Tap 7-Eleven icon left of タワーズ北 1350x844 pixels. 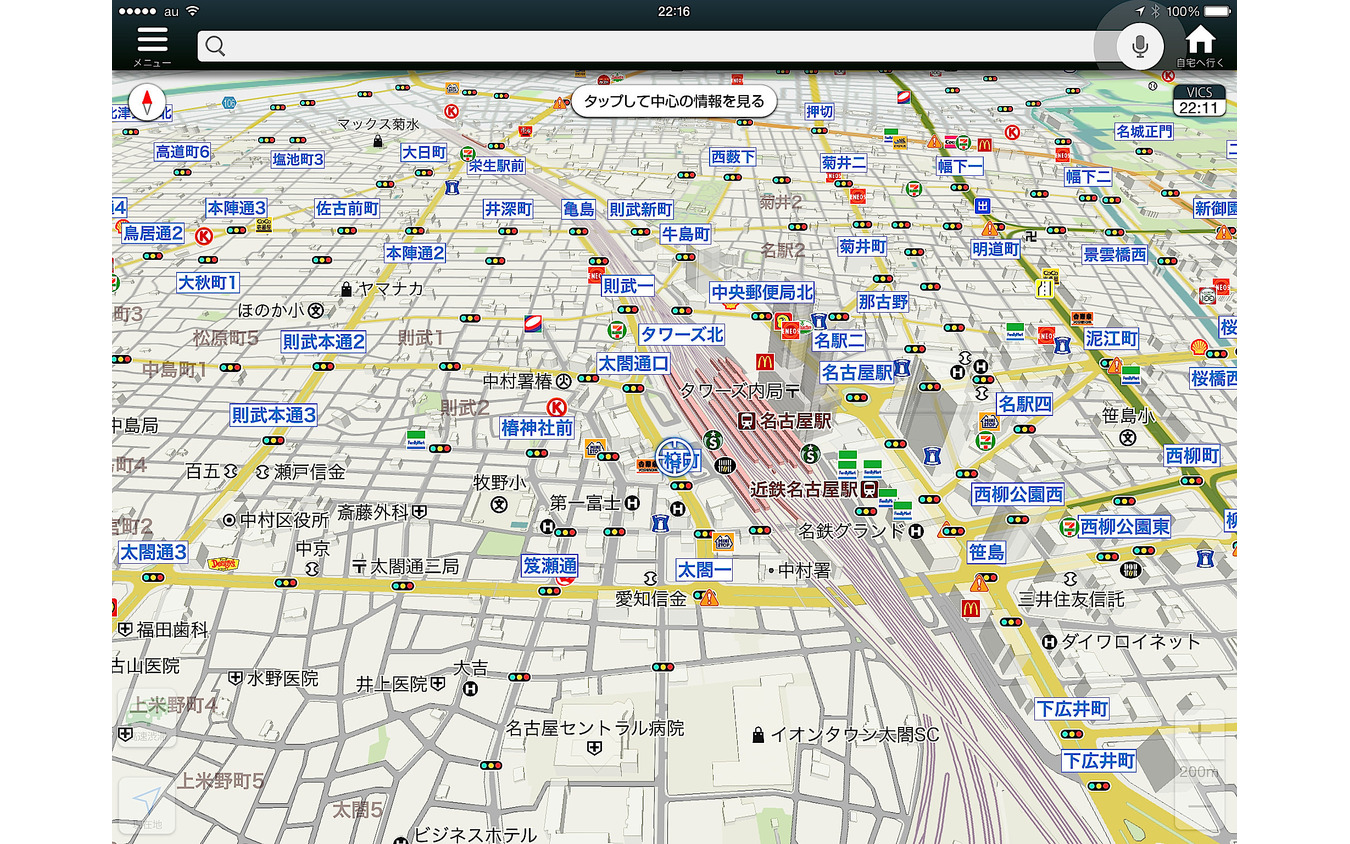pyautogui.click(x=618, y=329)
